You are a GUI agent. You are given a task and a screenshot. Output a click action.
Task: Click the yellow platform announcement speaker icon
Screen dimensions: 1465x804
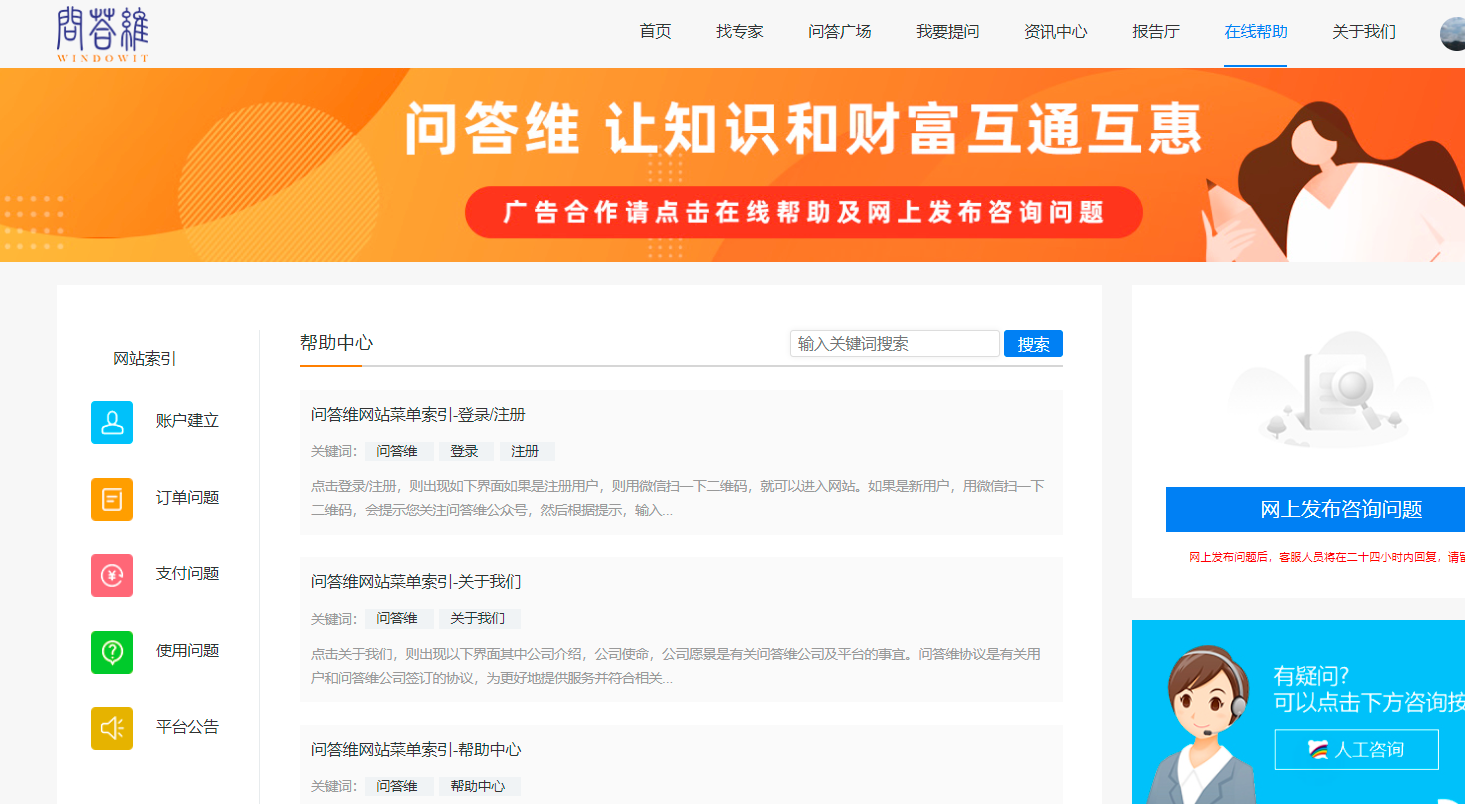click(x=112, y=728)
